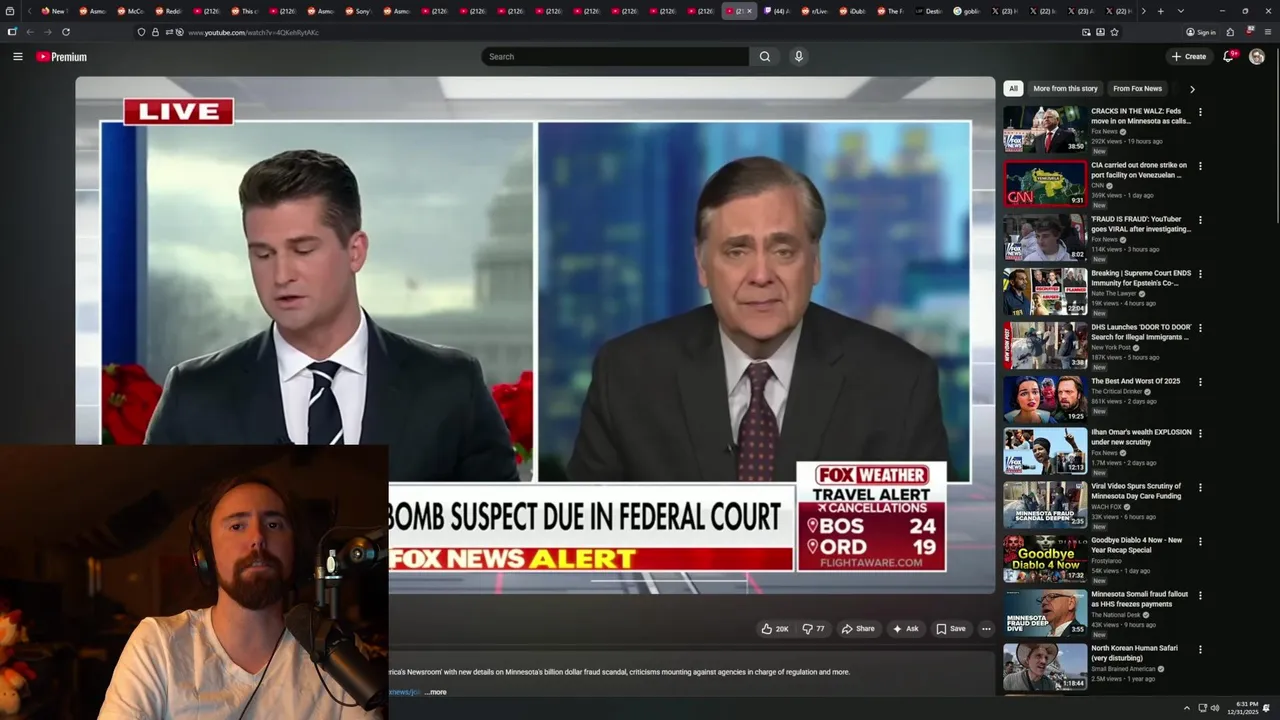Show next filter chips with right arrow
This screenshot has width=1280, height=720.
coord(1191,89)
